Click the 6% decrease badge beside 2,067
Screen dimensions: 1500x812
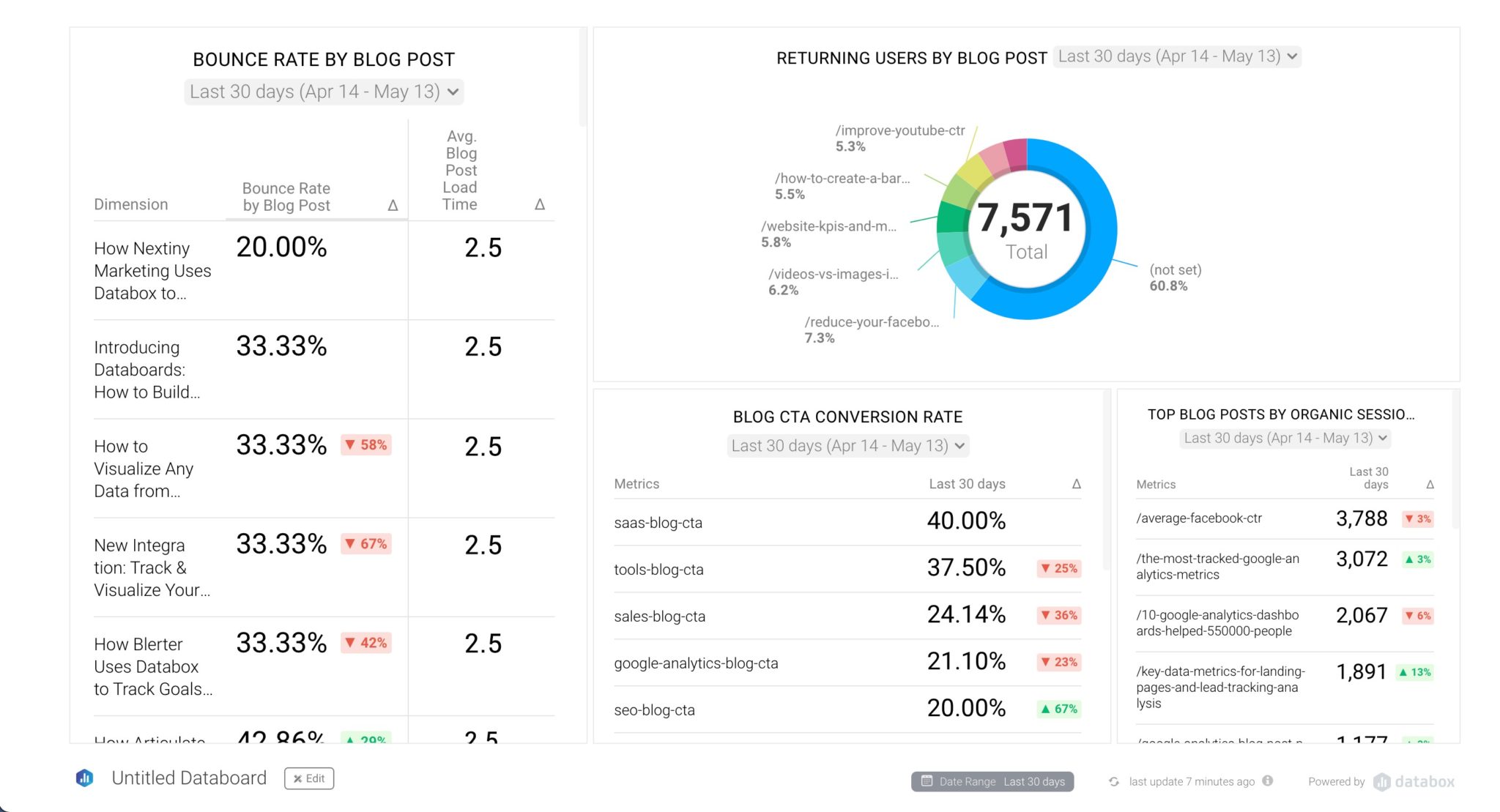click(1418, 616)
